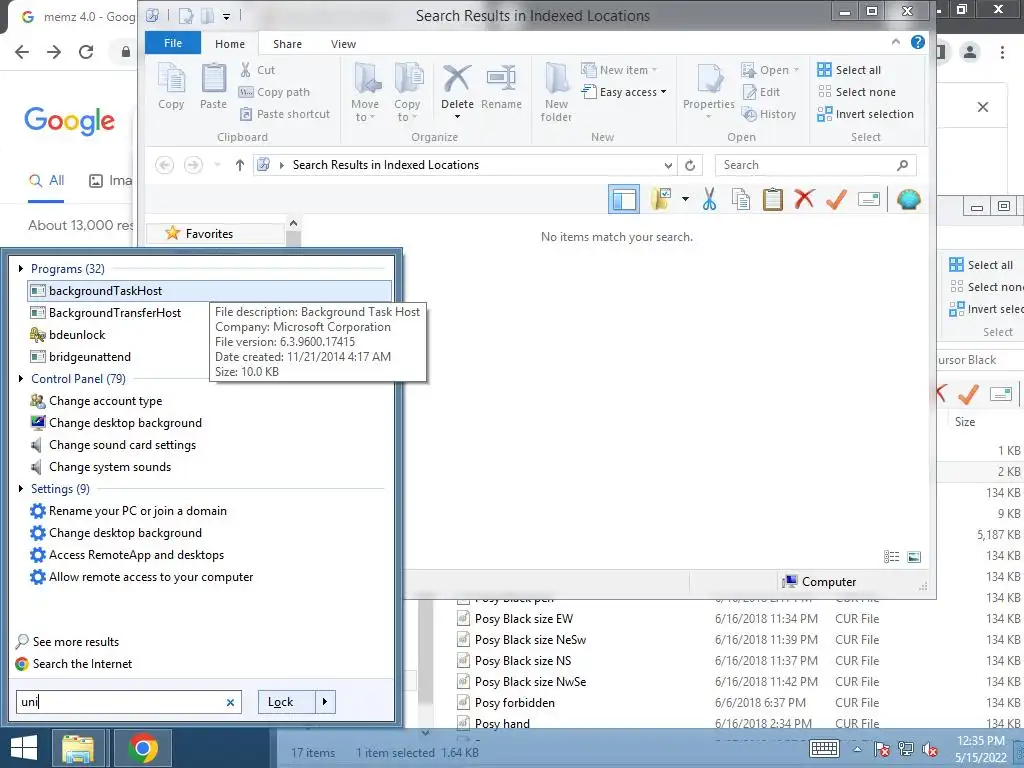Screen dimensions: 1024x768
Task: Click the clipboard paste icon in the secondary toolbar
Action: (x=773, y=199)
